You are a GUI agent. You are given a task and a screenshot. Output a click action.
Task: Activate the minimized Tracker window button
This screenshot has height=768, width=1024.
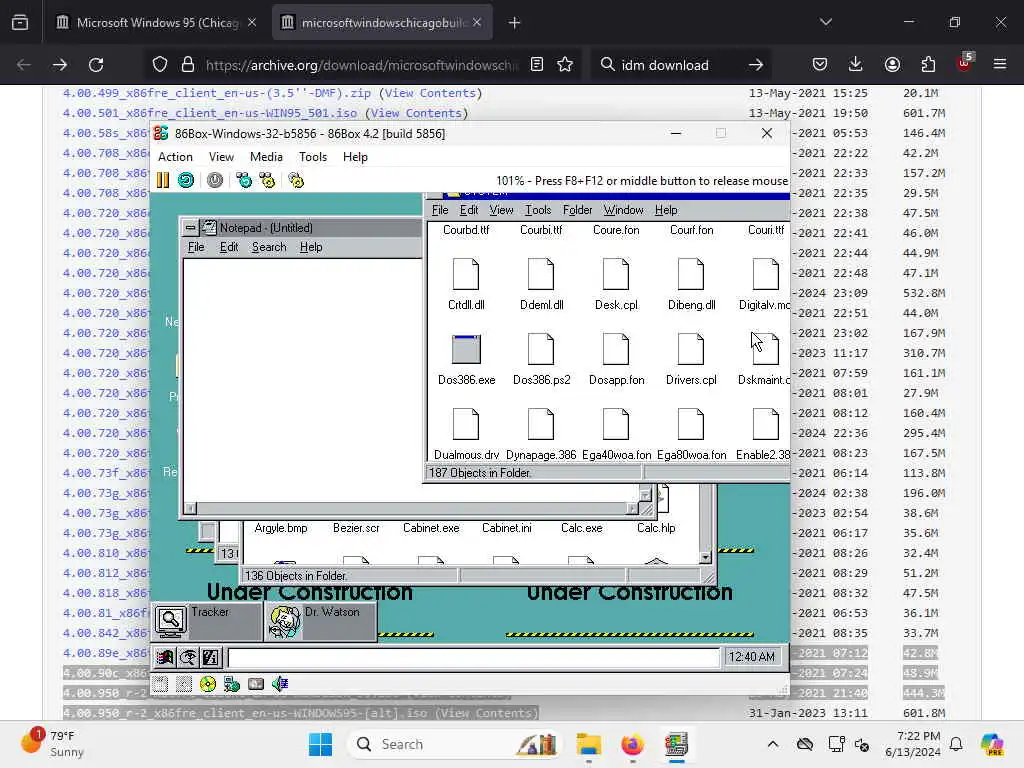point(208,621)
